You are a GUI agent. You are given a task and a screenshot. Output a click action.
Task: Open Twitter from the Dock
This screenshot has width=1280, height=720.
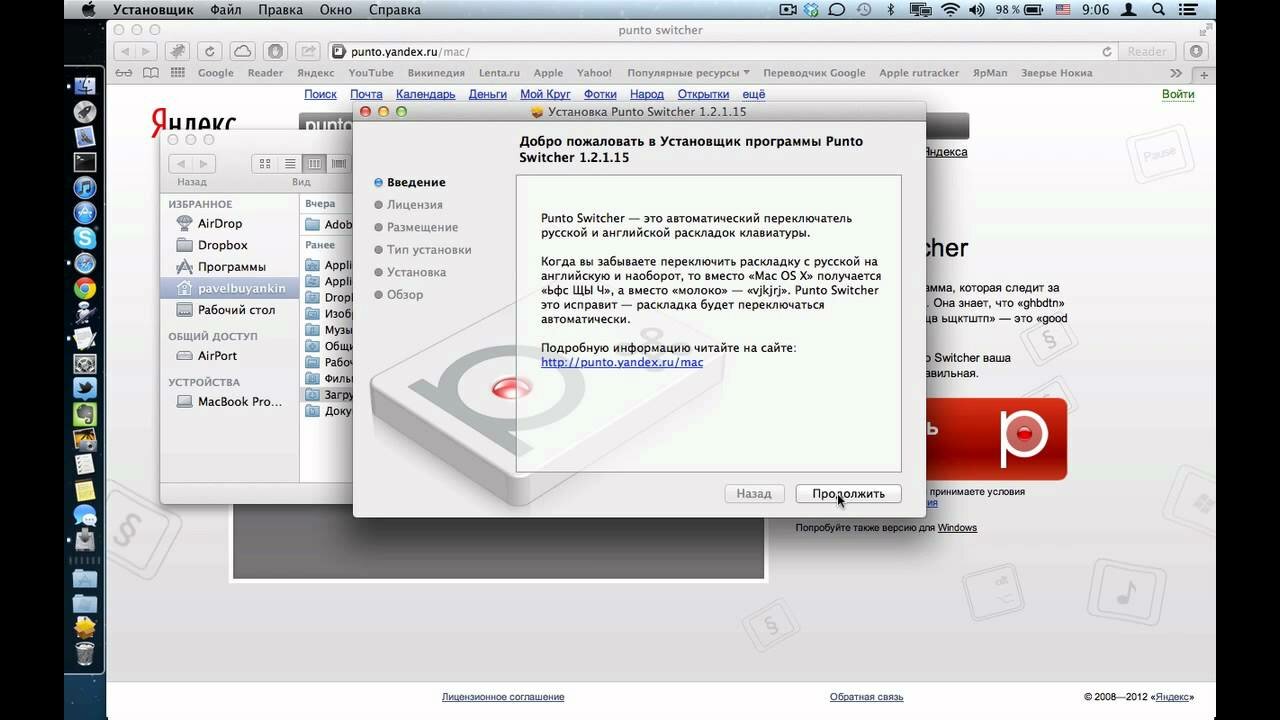tap(84, 388)
